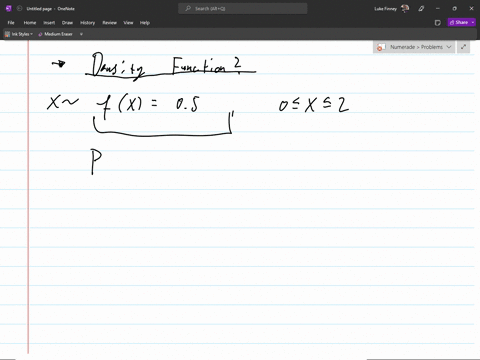
Task: Click the notebook icon beside Numerade
Action: click(381, 47)
